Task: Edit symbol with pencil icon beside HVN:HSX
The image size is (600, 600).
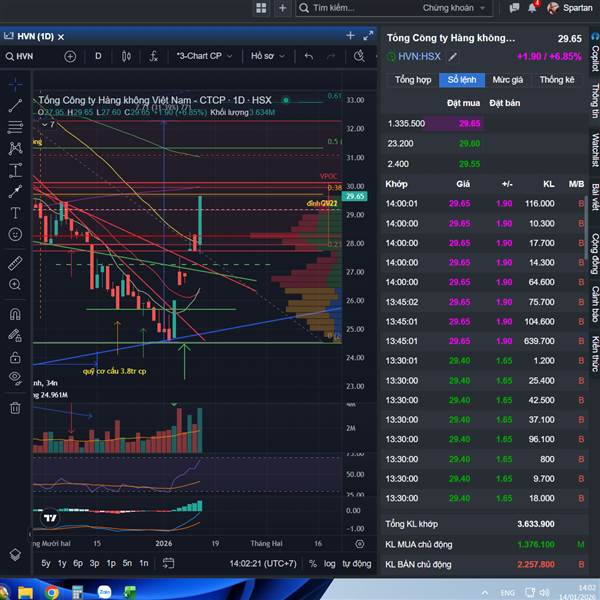Action: [x=453, y=57]
